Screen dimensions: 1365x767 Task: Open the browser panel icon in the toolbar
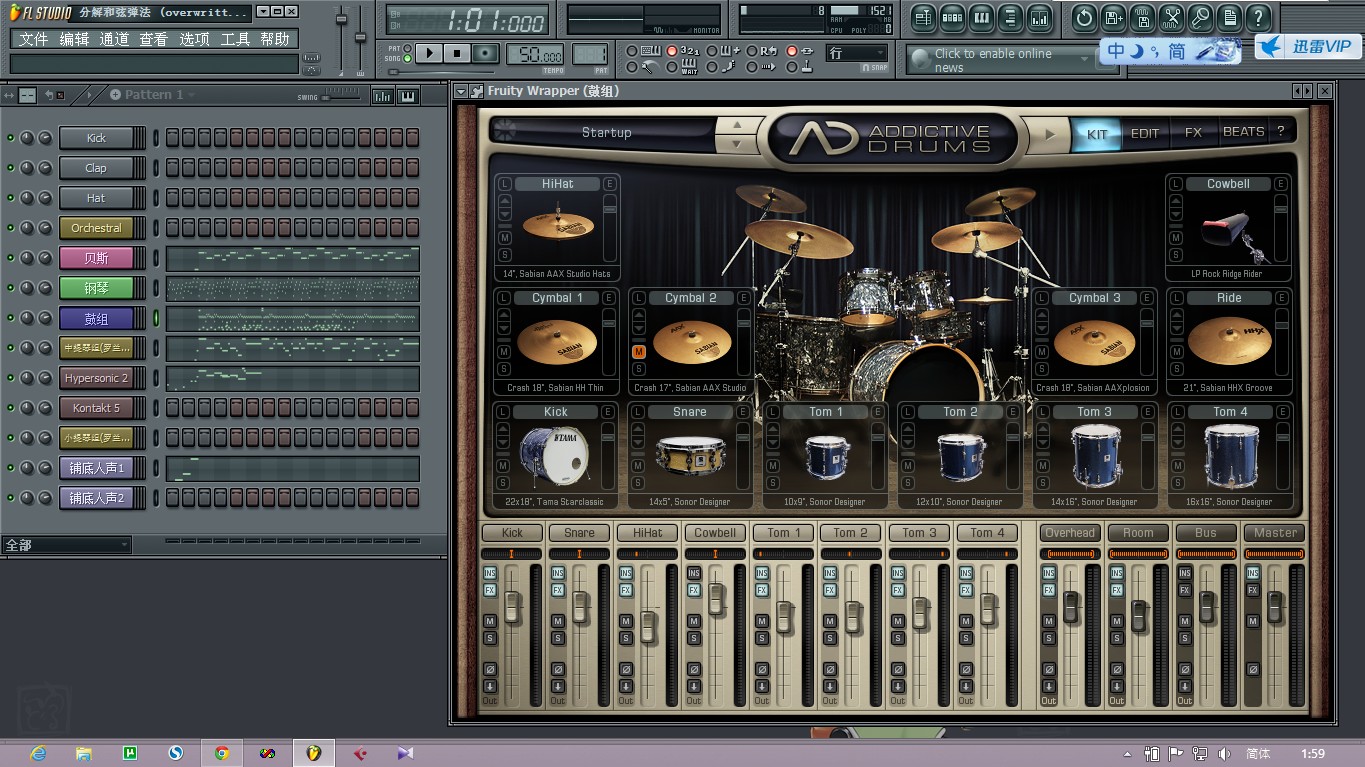coord(1010,17)
